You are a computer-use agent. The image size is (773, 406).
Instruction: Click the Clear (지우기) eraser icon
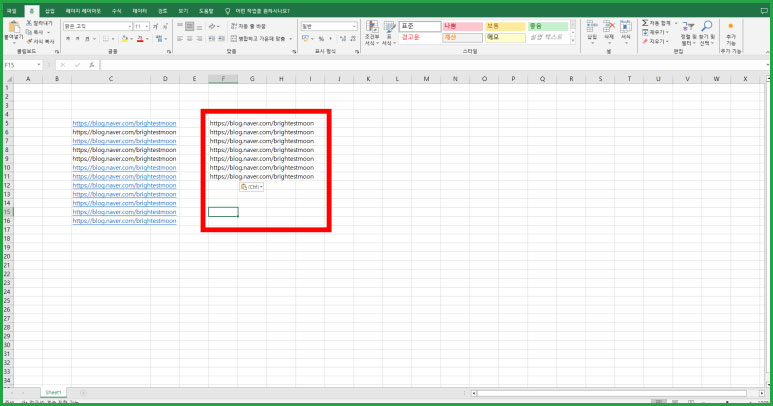[645, 41]
